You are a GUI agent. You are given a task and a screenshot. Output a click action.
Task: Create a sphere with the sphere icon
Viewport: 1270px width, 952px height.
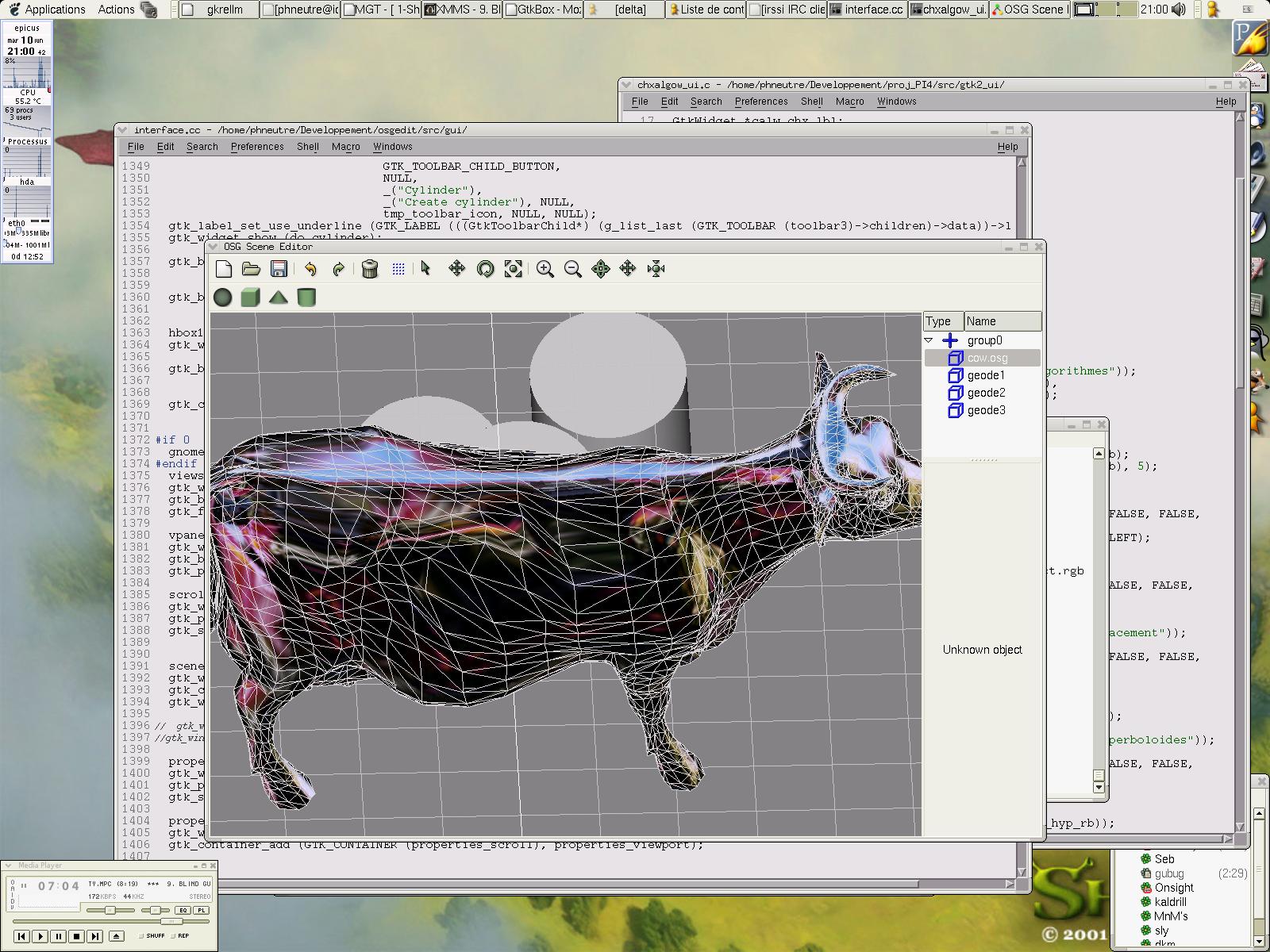[x=223, y=297]
